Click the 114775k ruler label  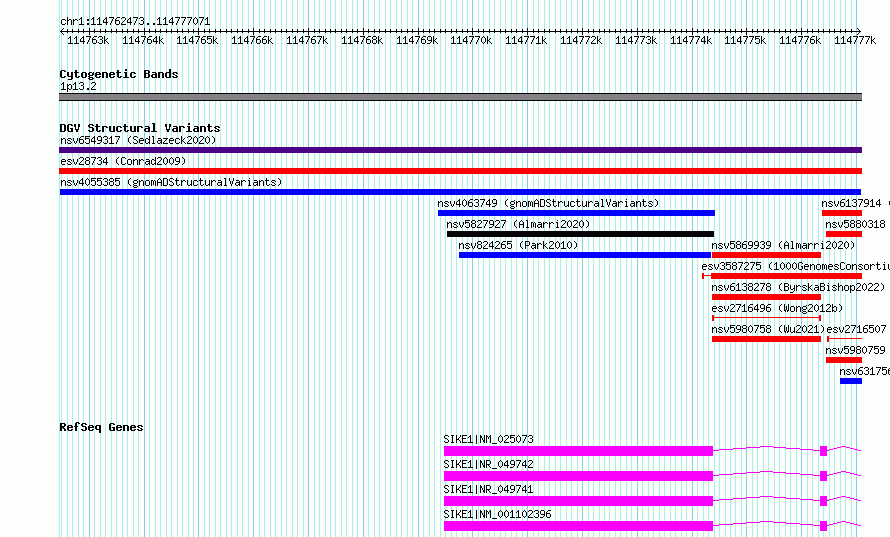(745, 41)
